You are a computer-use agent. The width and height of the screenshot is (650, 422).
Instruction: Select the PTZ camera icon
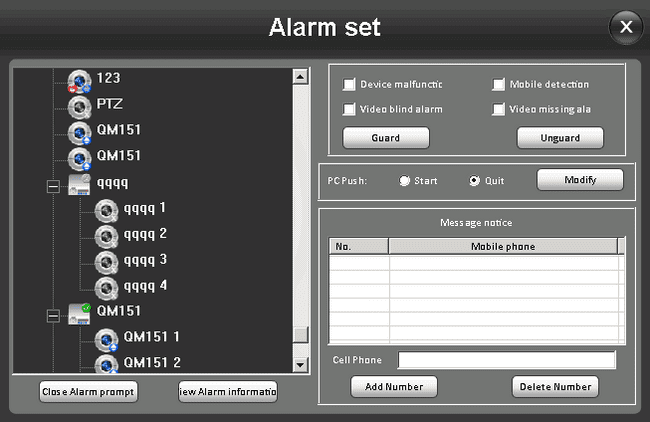click(x=80, y=105)
